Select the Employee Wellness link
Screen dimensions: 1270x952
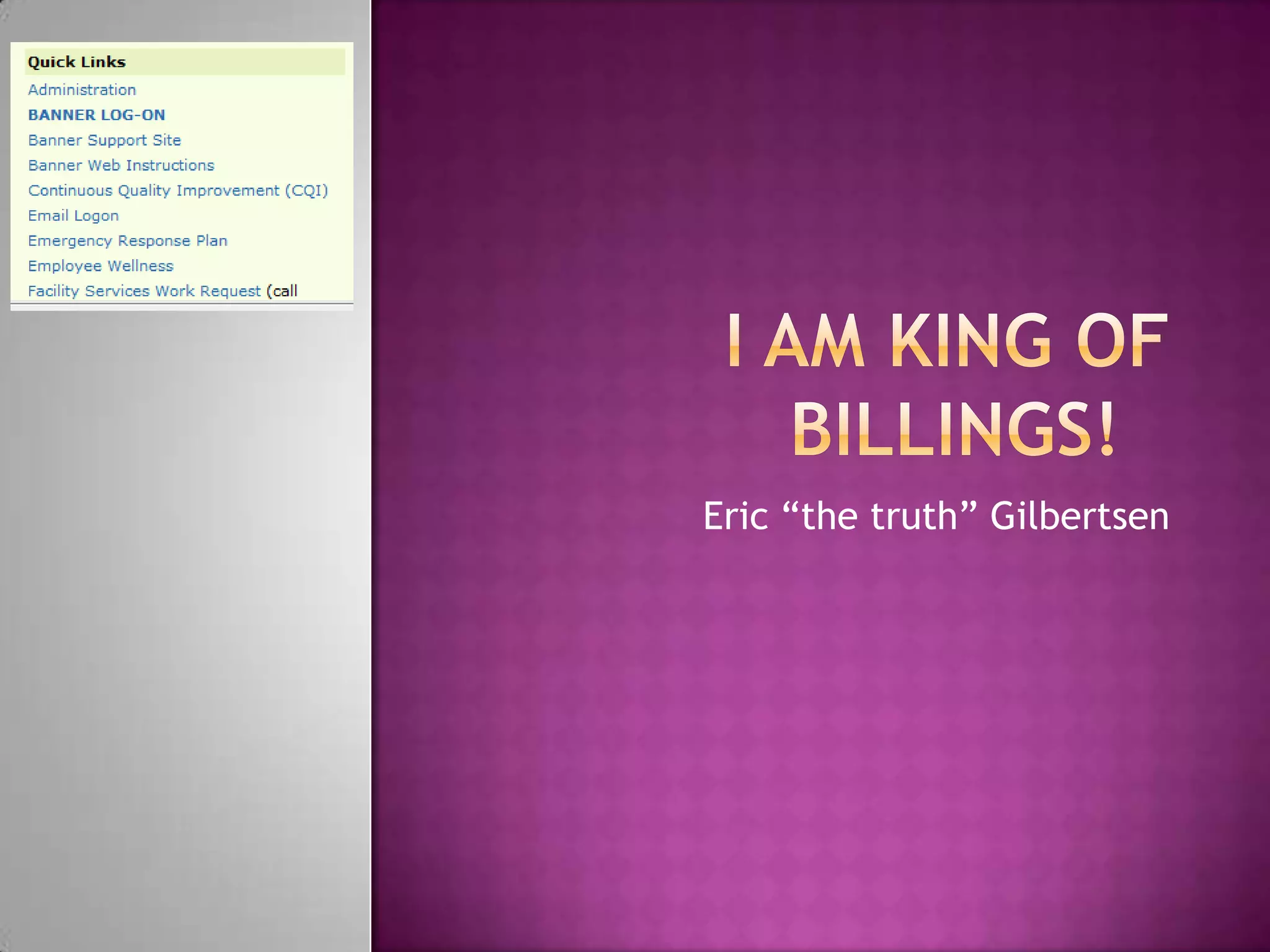pyautogui.click(x=100, y=266)
